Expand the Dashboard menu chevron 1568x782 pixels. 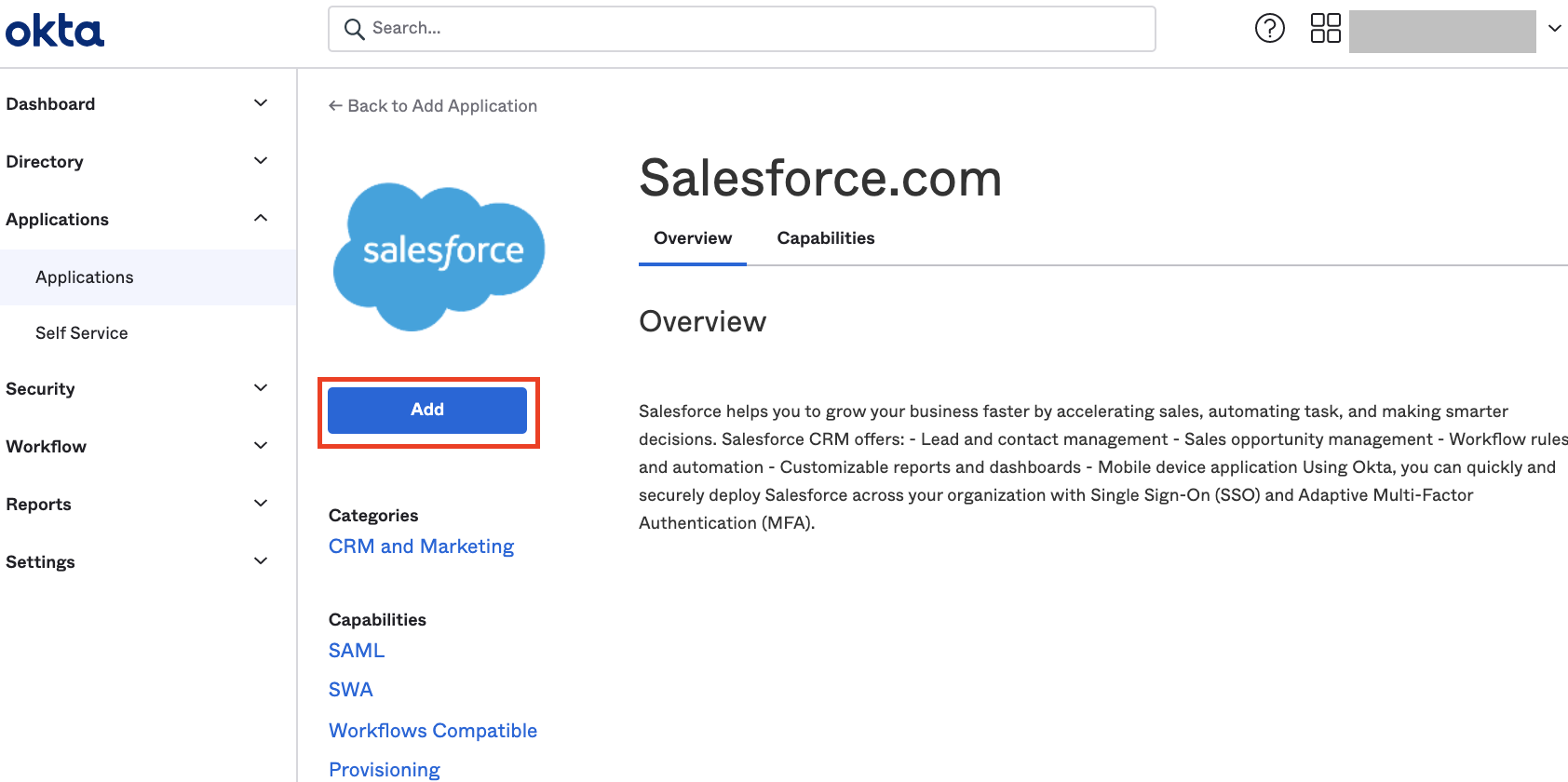(x=261, y=103)
